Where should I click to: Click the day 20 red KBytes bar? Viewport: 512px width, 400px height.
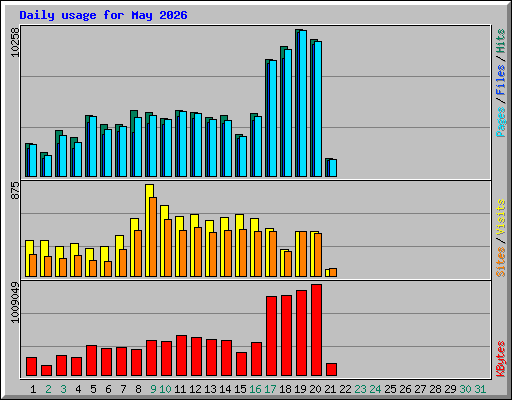(316, 330)
